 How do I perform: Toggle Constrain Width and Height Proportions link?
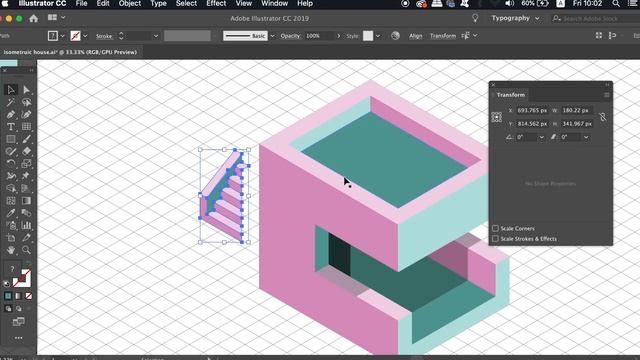(603, 117)
